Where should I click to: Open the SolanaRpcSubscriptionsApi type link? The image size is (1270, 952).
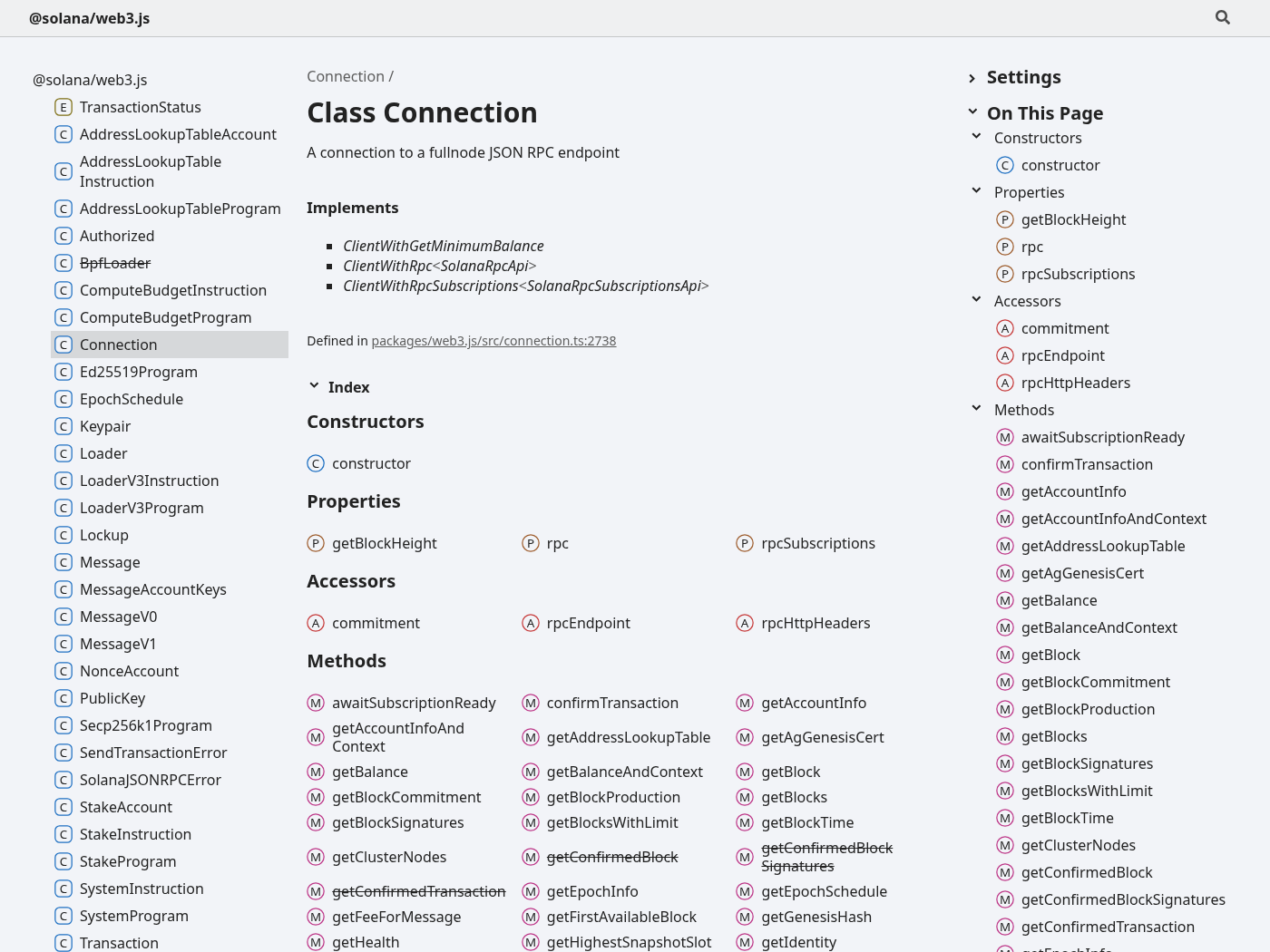[614, 286]
